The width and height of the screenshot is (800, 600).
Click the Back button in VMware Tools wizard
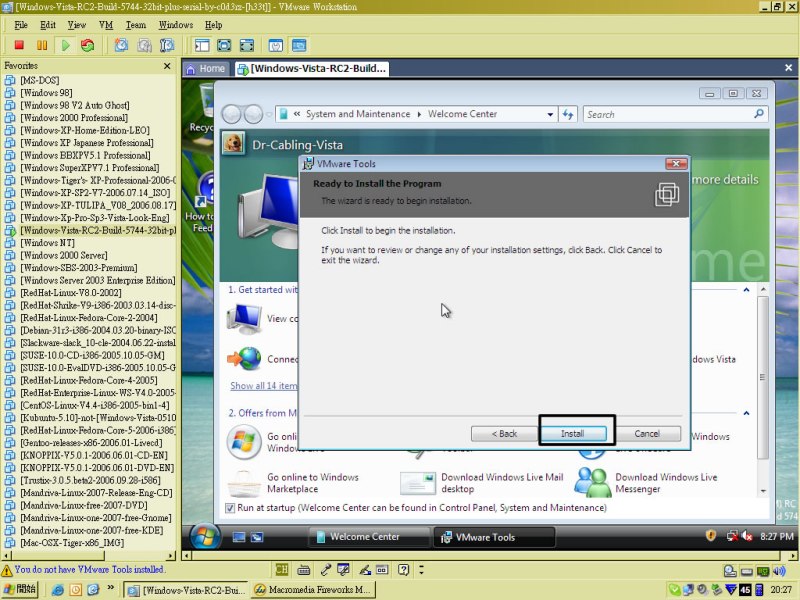(504, 434)
